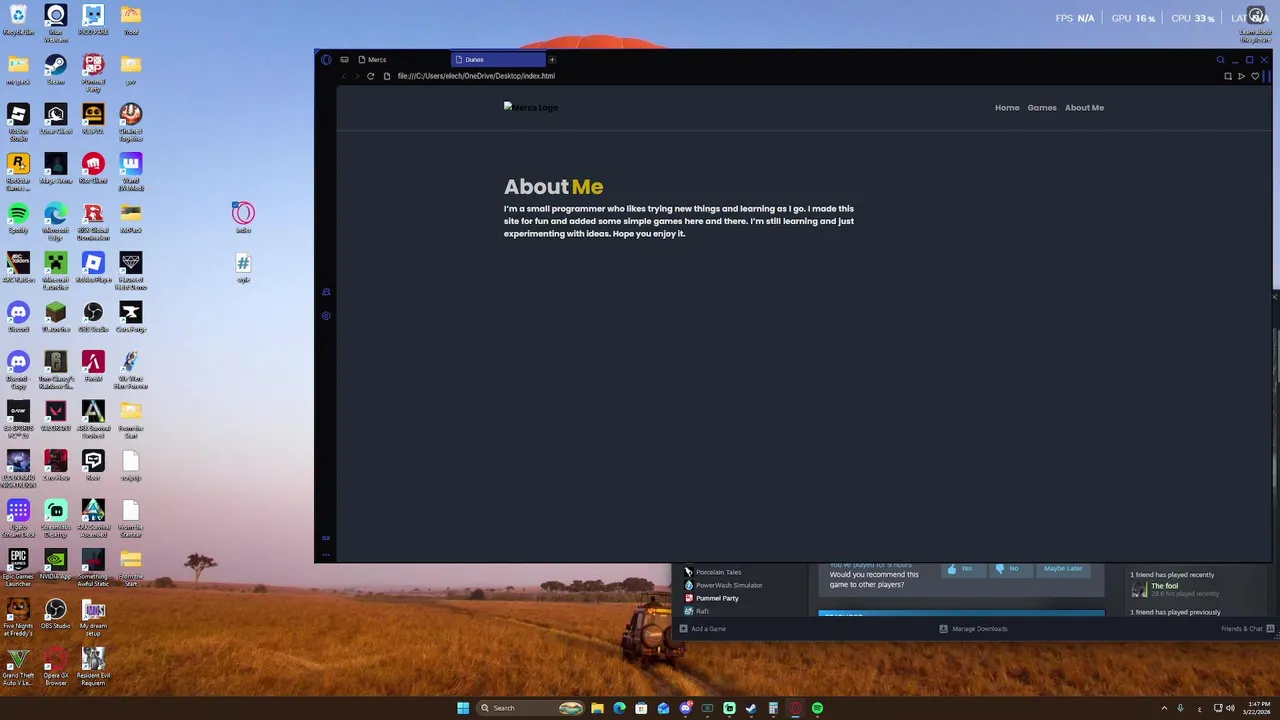1280x720 pixels.
Task: Select the Roblox Studio desktop icon
Action: [x=18, y=122]
